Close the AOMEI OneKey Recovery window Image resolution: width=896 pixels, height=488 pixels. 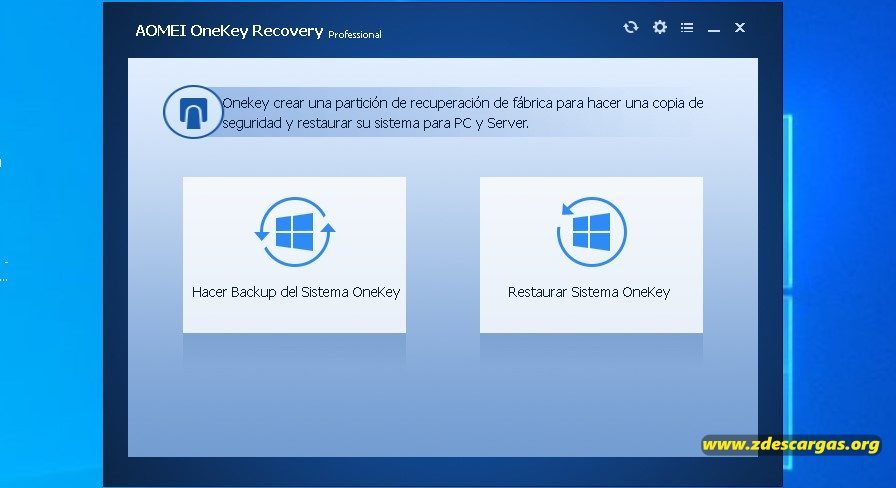pos(739,27)
